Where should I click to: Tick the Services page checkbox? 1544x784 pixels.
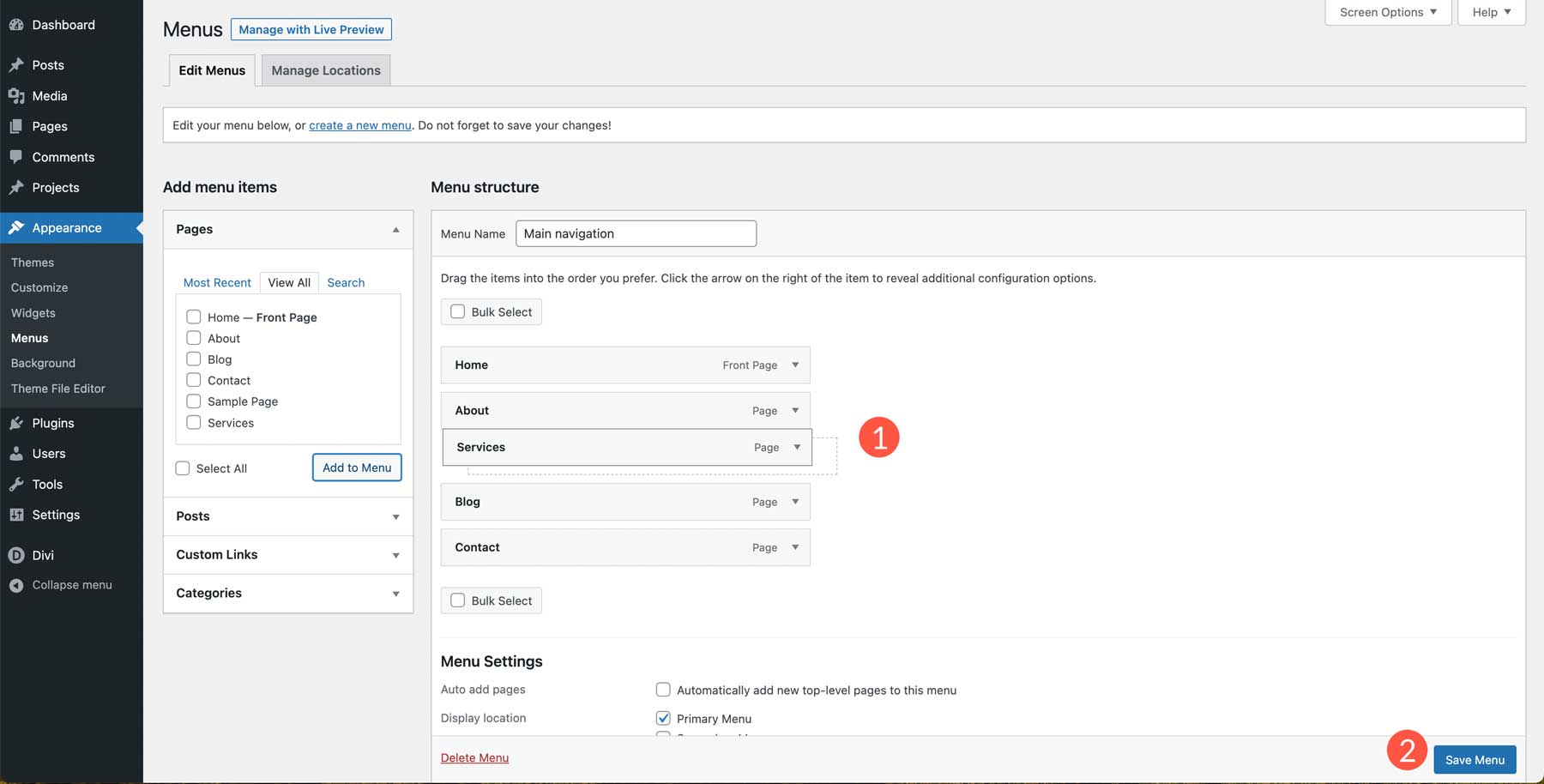click(194, 423)
